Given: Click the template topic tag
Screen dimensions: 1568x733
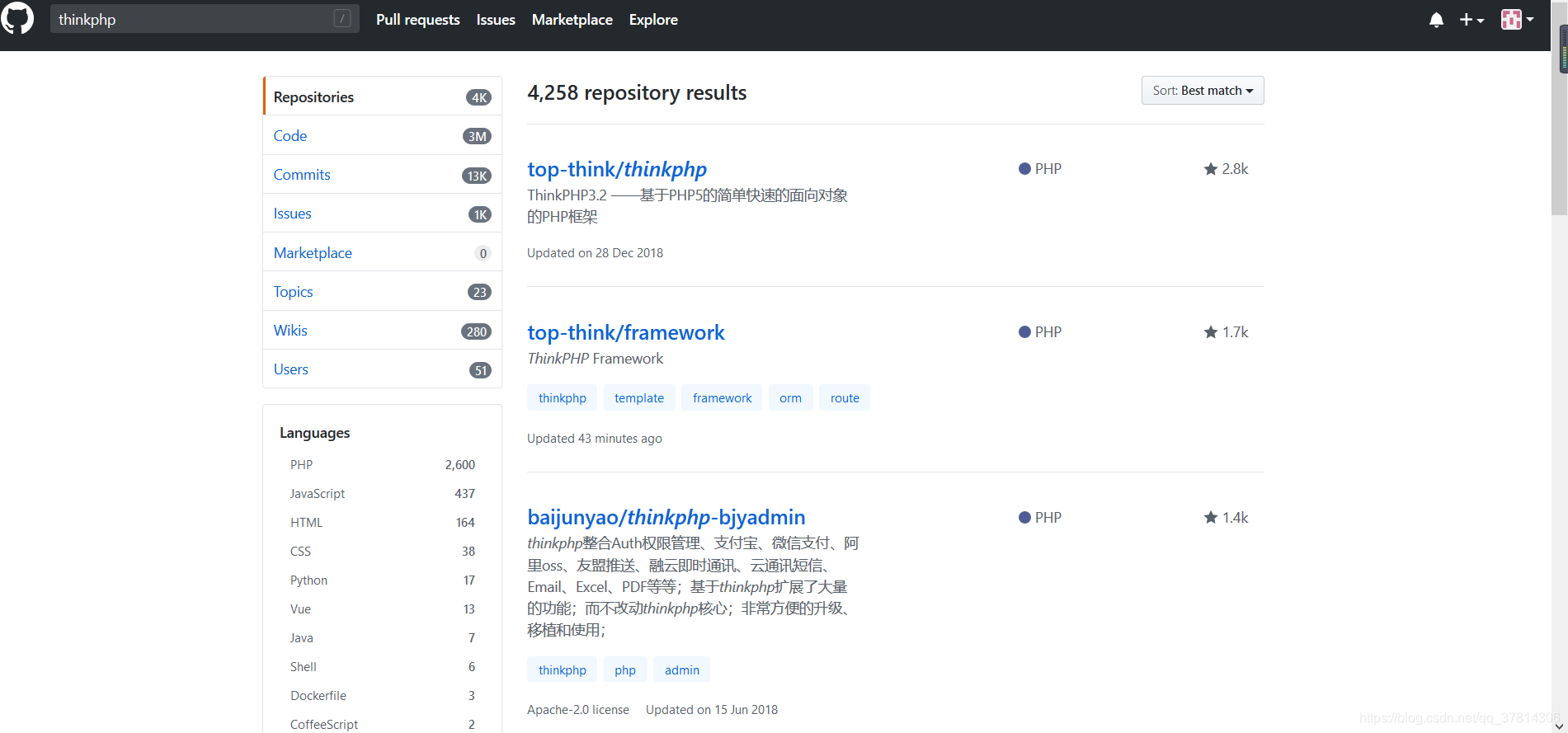Looking at the screenshot, I should coord(639,397).
